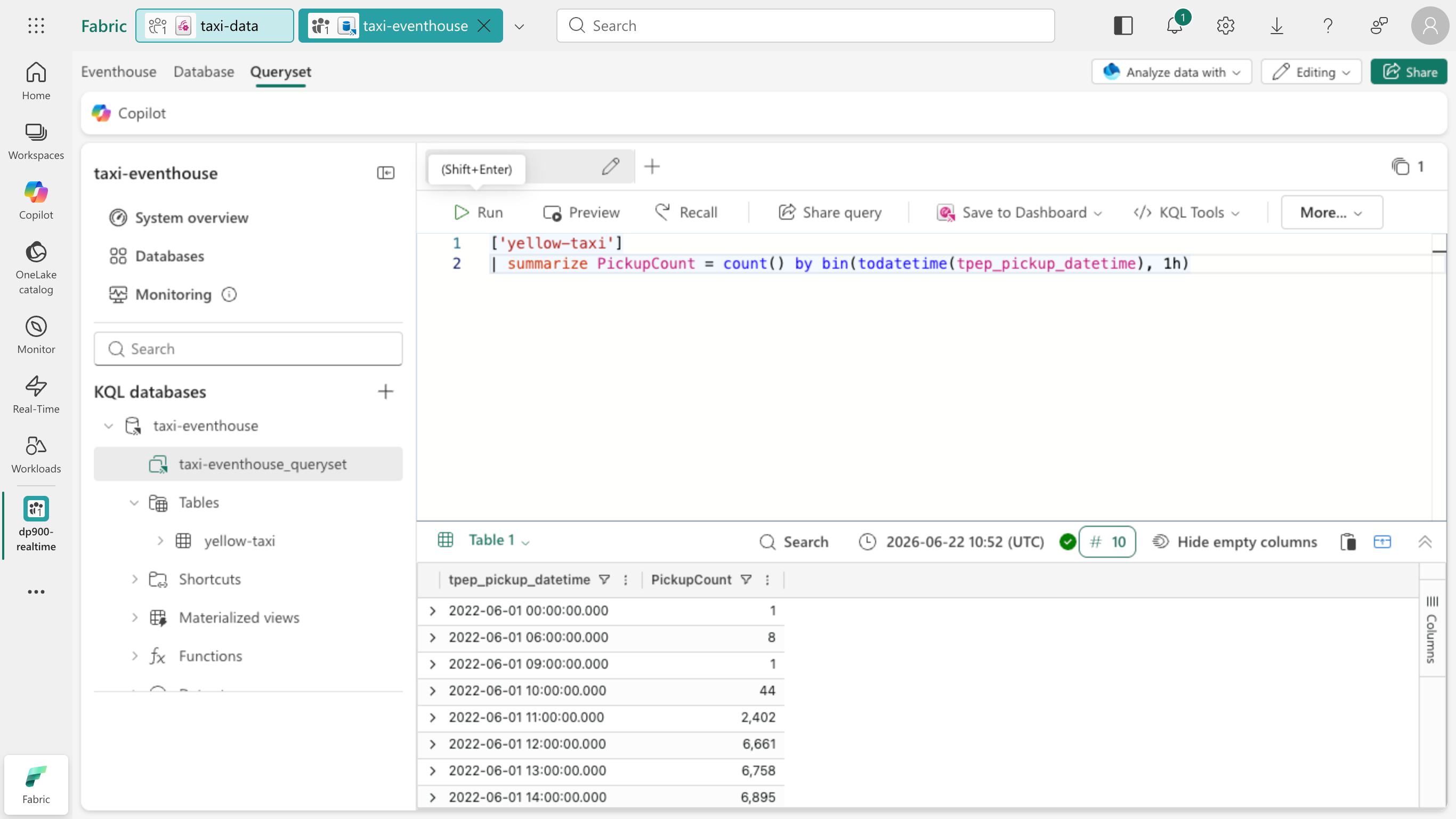The width and height of the screenshot is (1456, 819).
Task: Open Columns side panel
Action: coord(1431,629)
